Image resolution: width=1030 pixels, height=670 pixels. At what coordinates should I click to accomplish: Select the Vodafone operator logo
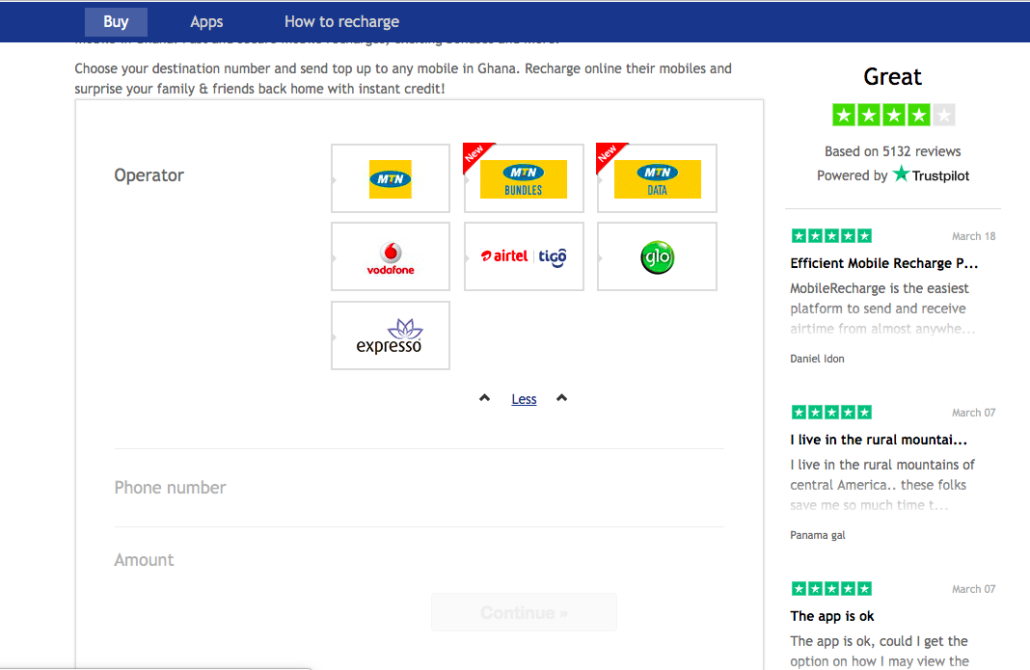[x=390, y=258]
